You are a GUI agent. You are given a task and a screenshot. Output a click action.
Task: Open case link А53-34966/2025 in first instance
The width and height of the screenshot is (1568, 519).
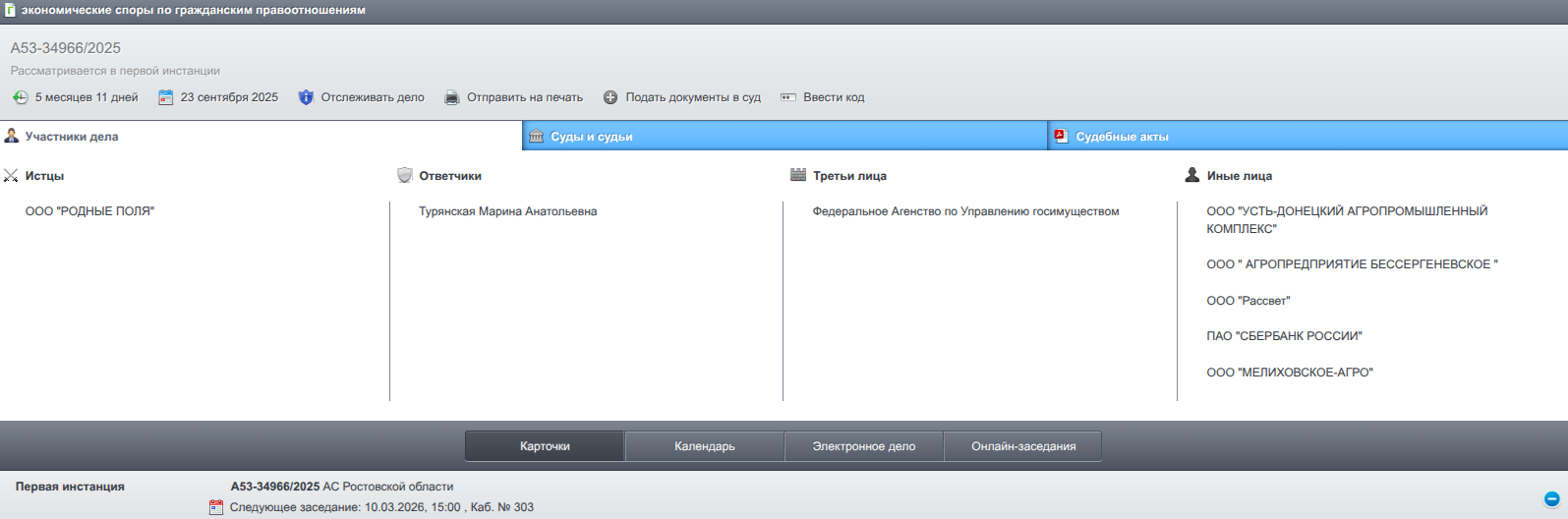coord(275,487)
